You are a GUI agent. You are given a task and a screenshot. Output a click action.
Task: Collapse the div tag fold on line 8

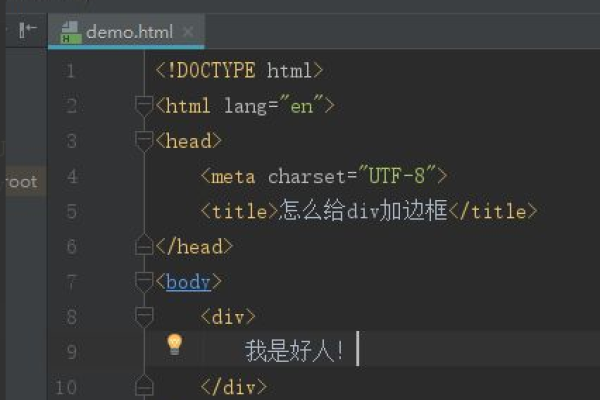pos(144,317)
